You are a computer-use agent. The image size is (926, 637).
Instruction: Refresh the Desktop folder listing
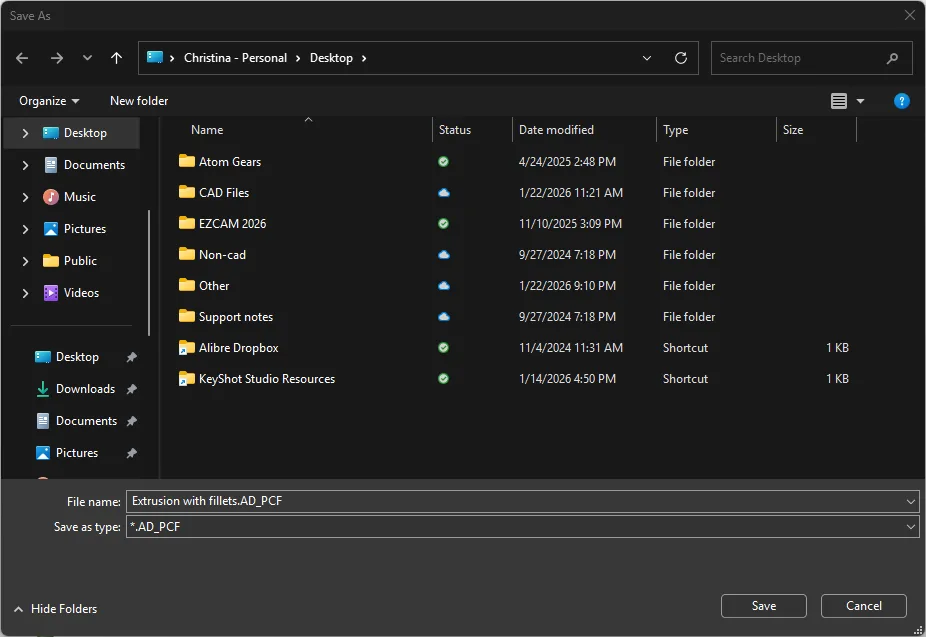coord(681,58)
